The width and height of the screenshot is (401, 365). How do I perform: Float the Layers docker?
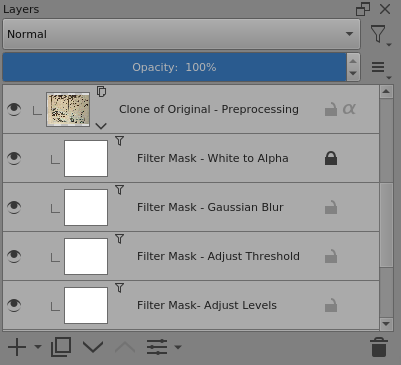click(363, 9)
